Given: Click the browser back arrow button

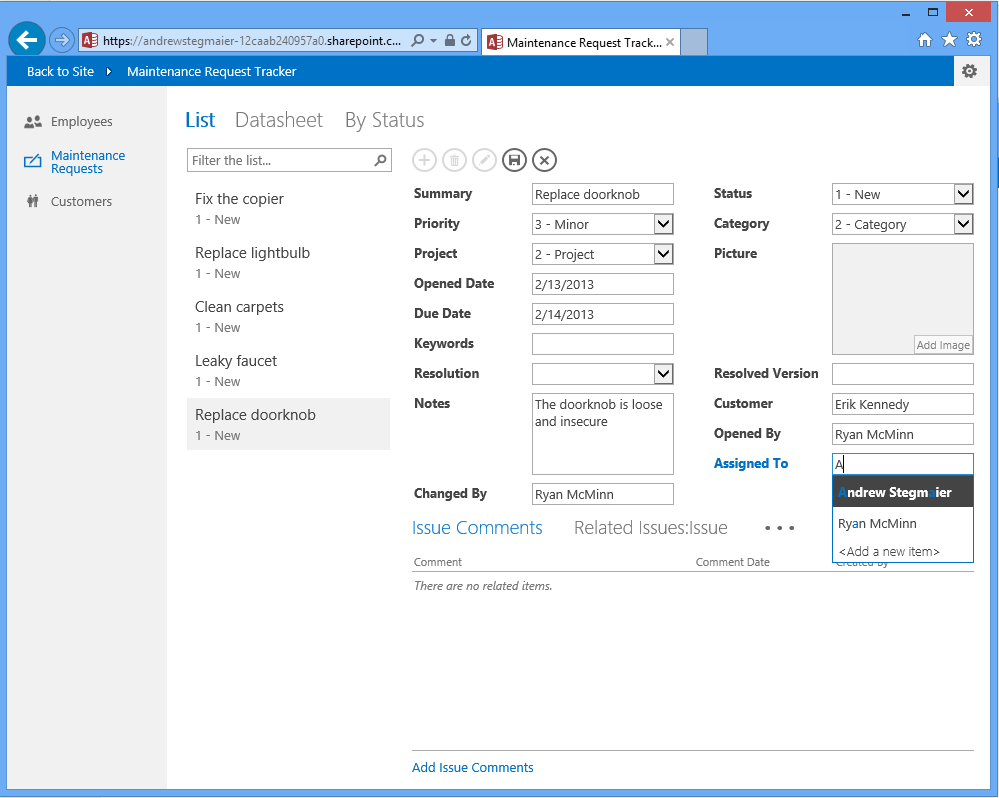Looking at the screenshot, I should click(x=27, y=40).
